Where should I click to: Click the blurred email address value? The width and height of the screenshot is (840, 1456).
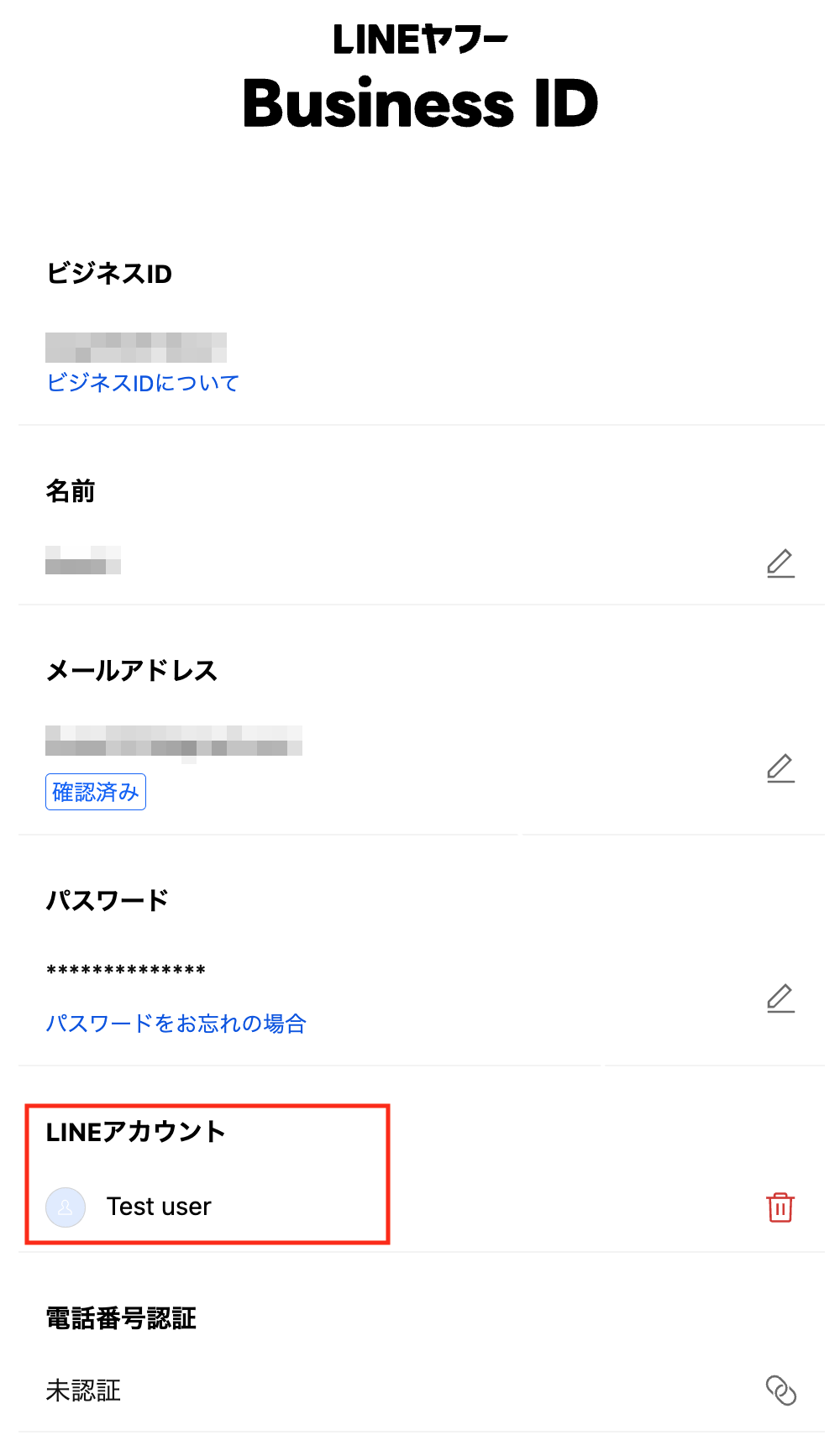174,742
